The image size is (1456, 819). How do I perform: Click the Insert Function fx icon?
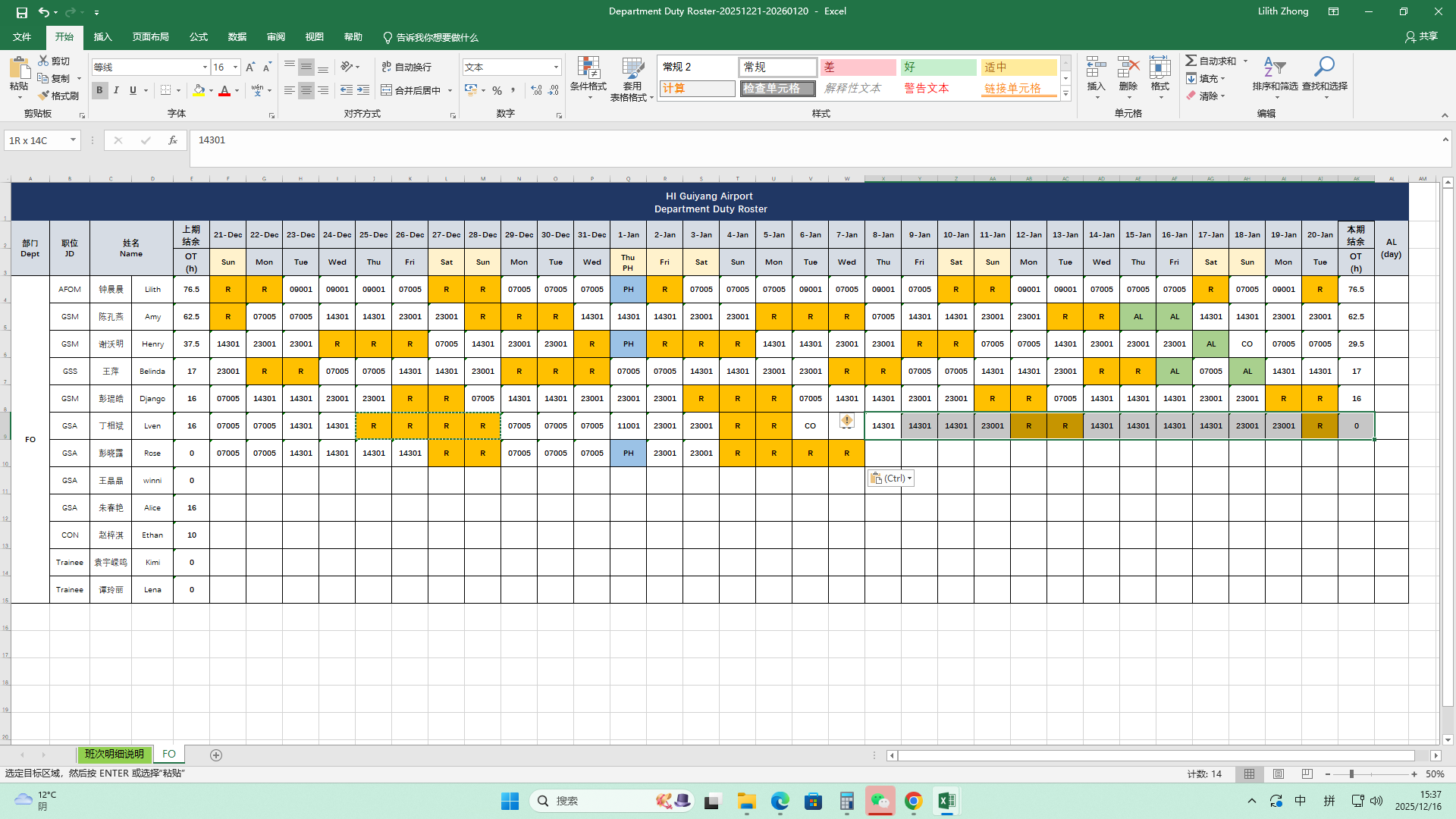(x=173, y=140)
